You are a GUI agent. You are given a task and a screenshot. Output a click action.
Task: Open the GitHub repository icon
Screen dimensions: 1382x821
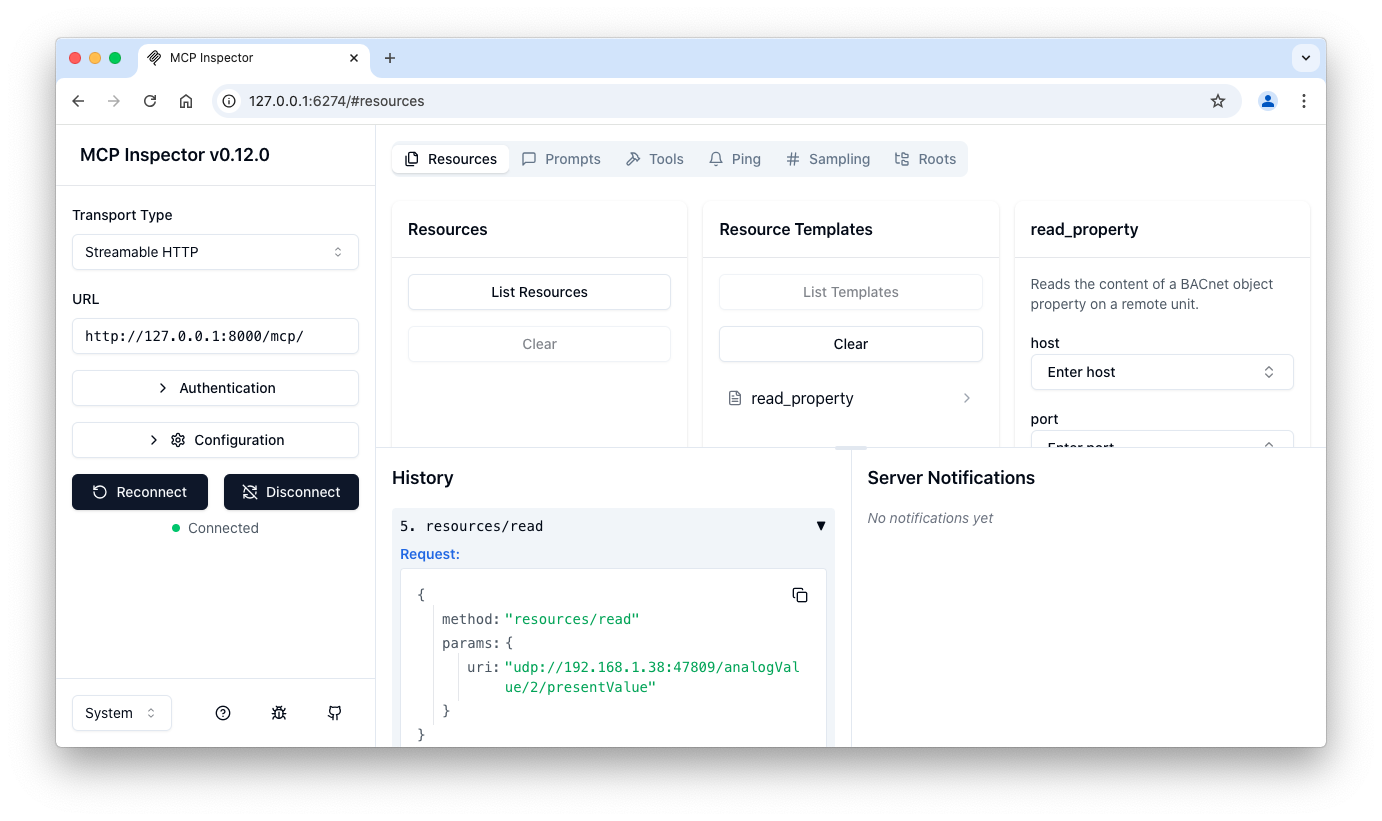335,713
